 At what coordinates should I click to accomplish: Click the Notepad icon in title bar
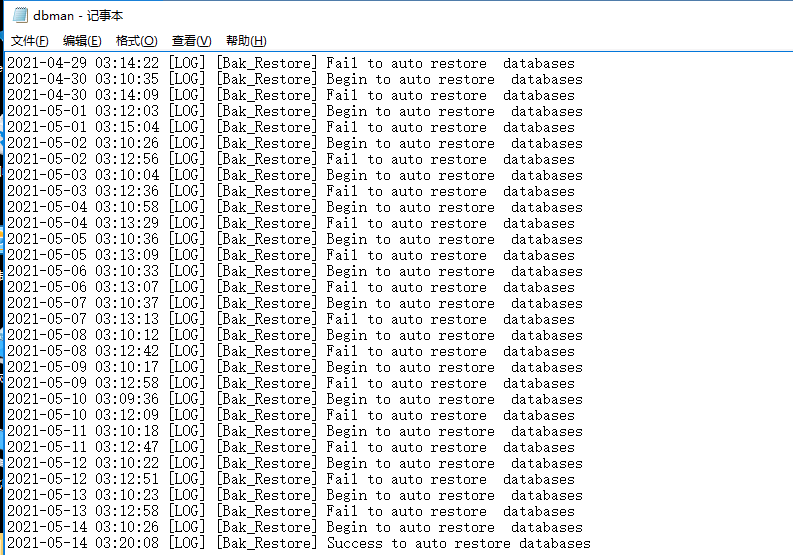pyautogui.click(x=20, y=15)
